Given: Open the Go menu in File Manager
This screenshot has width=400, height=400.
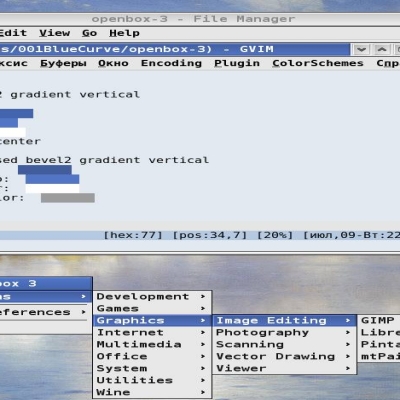Looking at the screenshot, I should (x=89, y=33).
